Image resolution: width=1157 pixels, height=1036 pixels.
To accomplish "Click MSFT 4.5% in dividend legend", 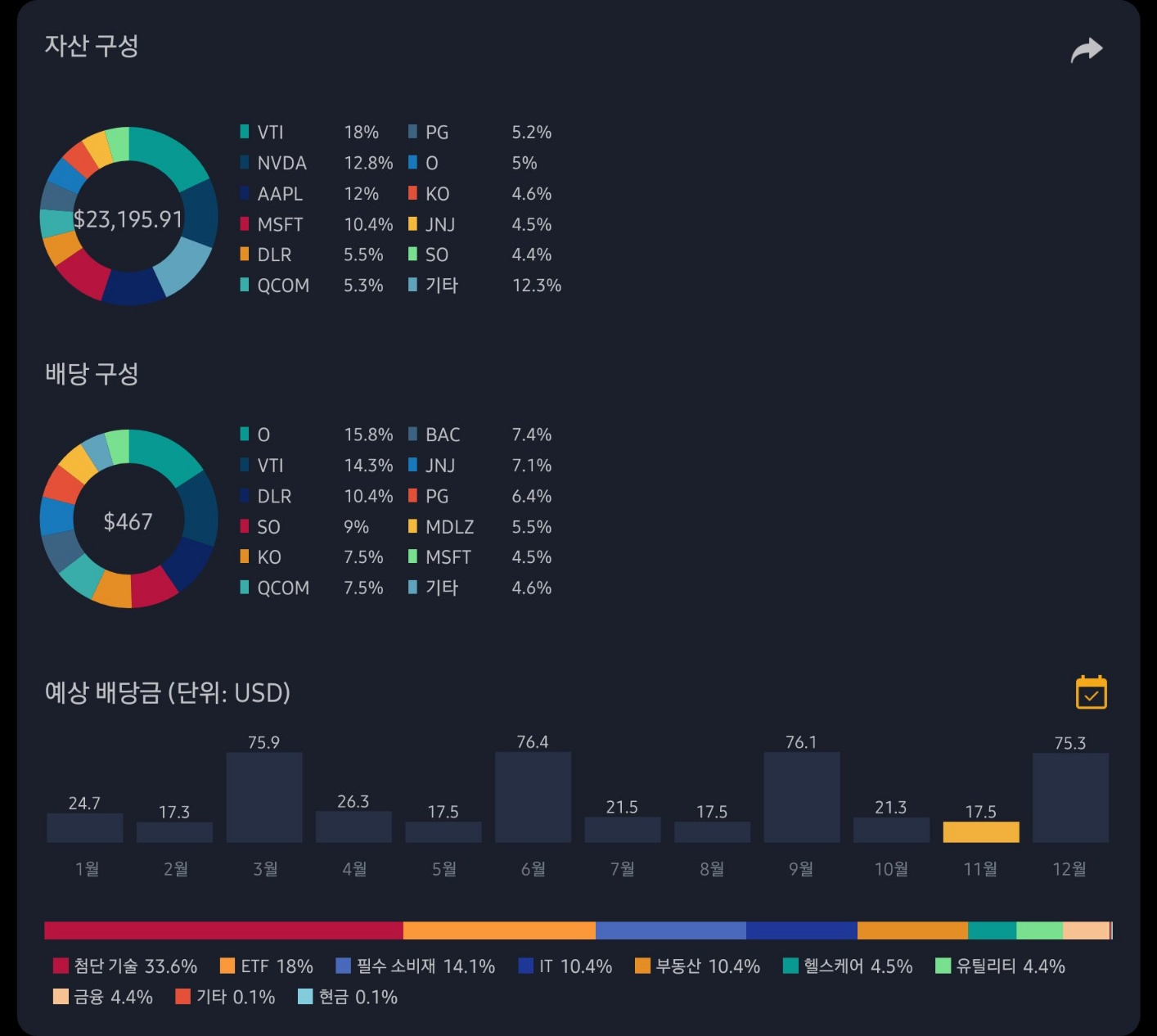I will [x=480, y=557].
